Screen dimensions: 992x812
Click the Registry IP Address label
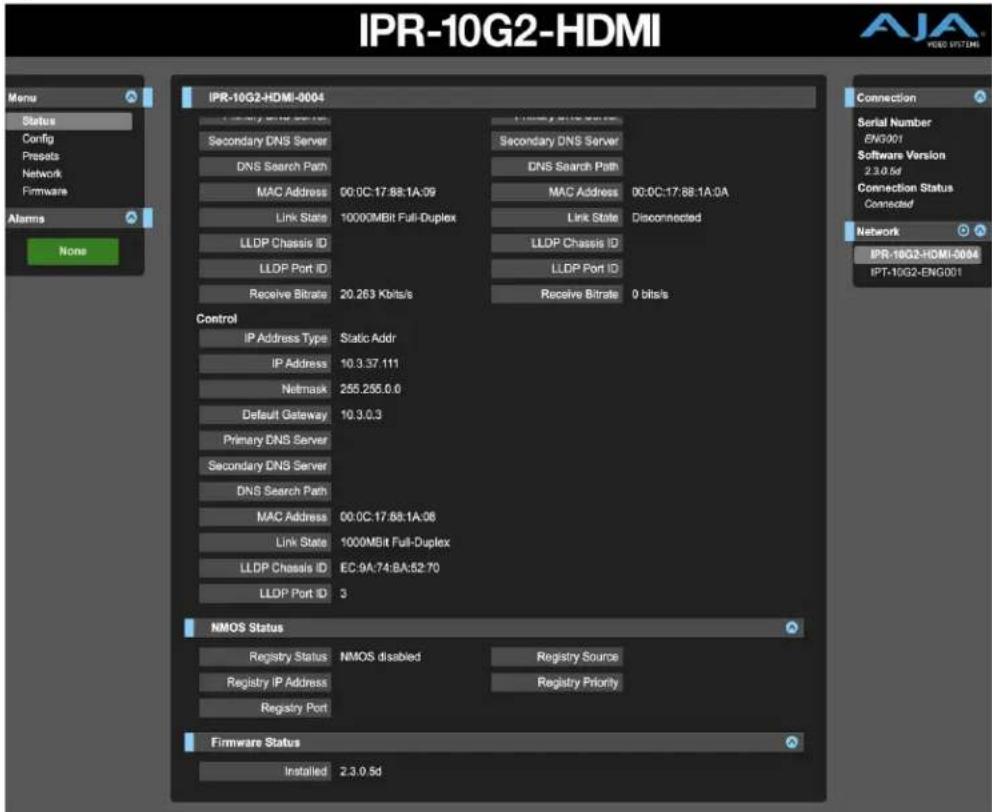265,682
